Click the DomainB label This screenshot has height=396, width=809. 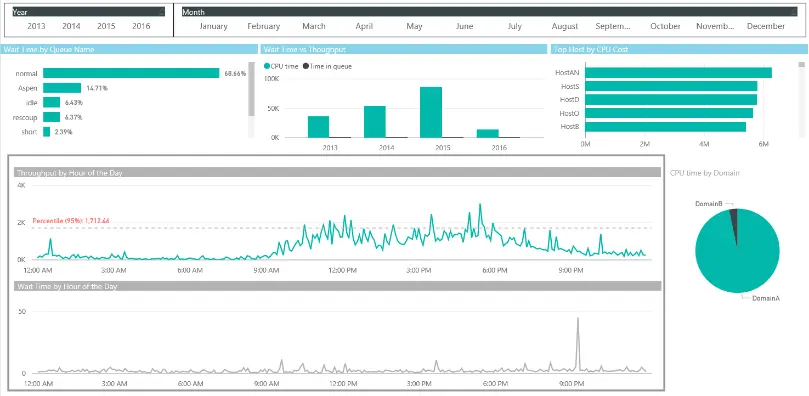709,204
